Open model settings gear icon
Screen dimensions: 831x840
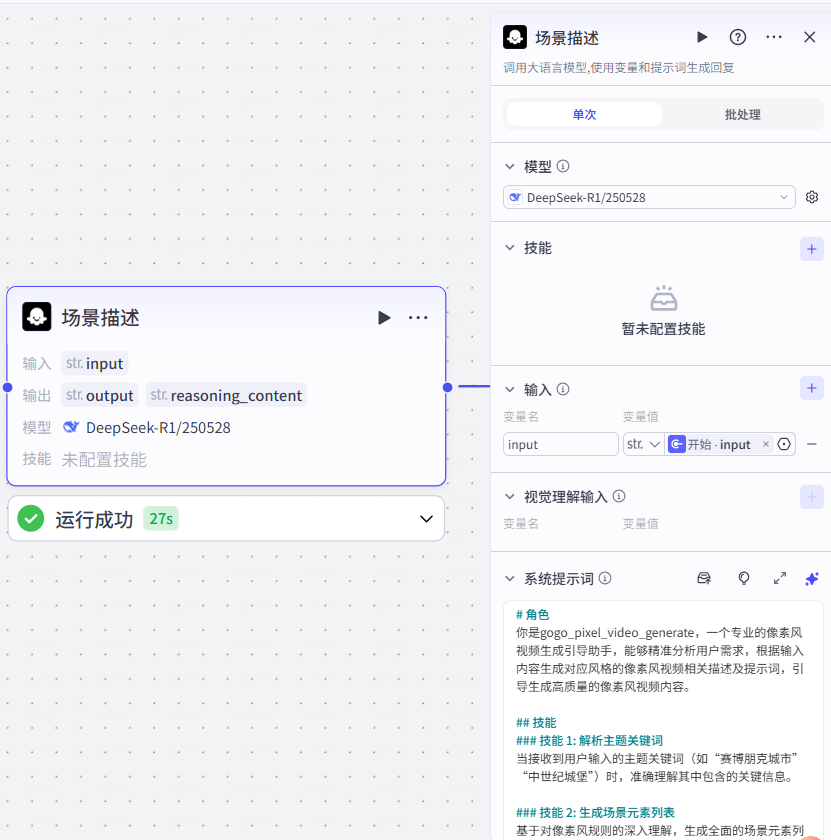pos(812,197)
